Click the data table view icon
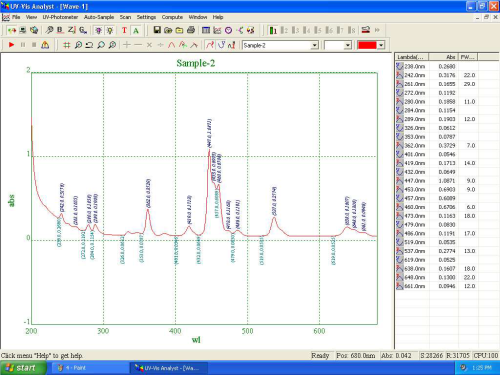The height and width of the screenshot is (375, 500). pyautogui.click(x=206, y=30)
